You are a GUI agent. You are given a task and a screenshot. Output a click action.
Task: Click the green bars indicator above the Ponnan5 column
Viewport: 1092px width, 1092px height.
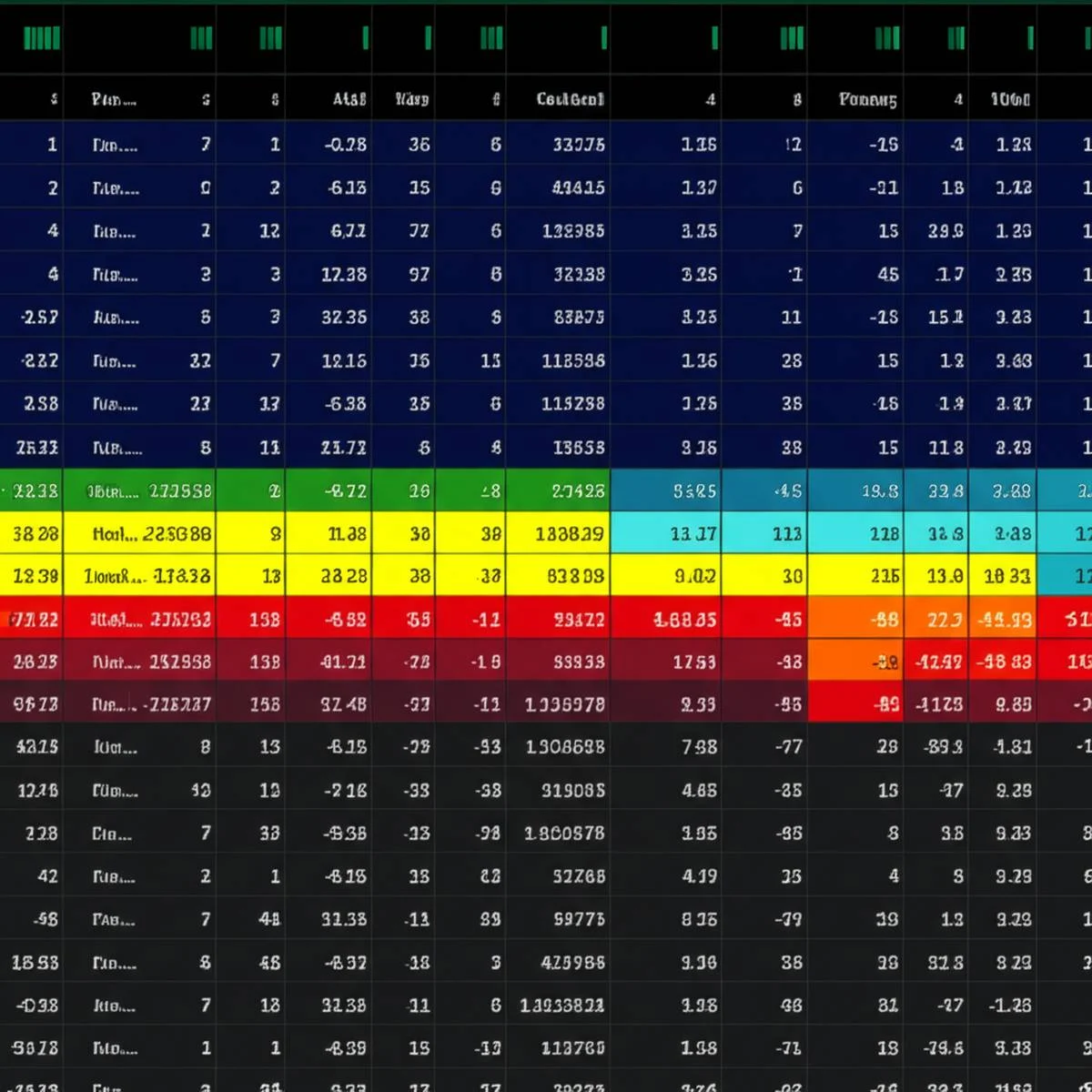tap(887, 37)
